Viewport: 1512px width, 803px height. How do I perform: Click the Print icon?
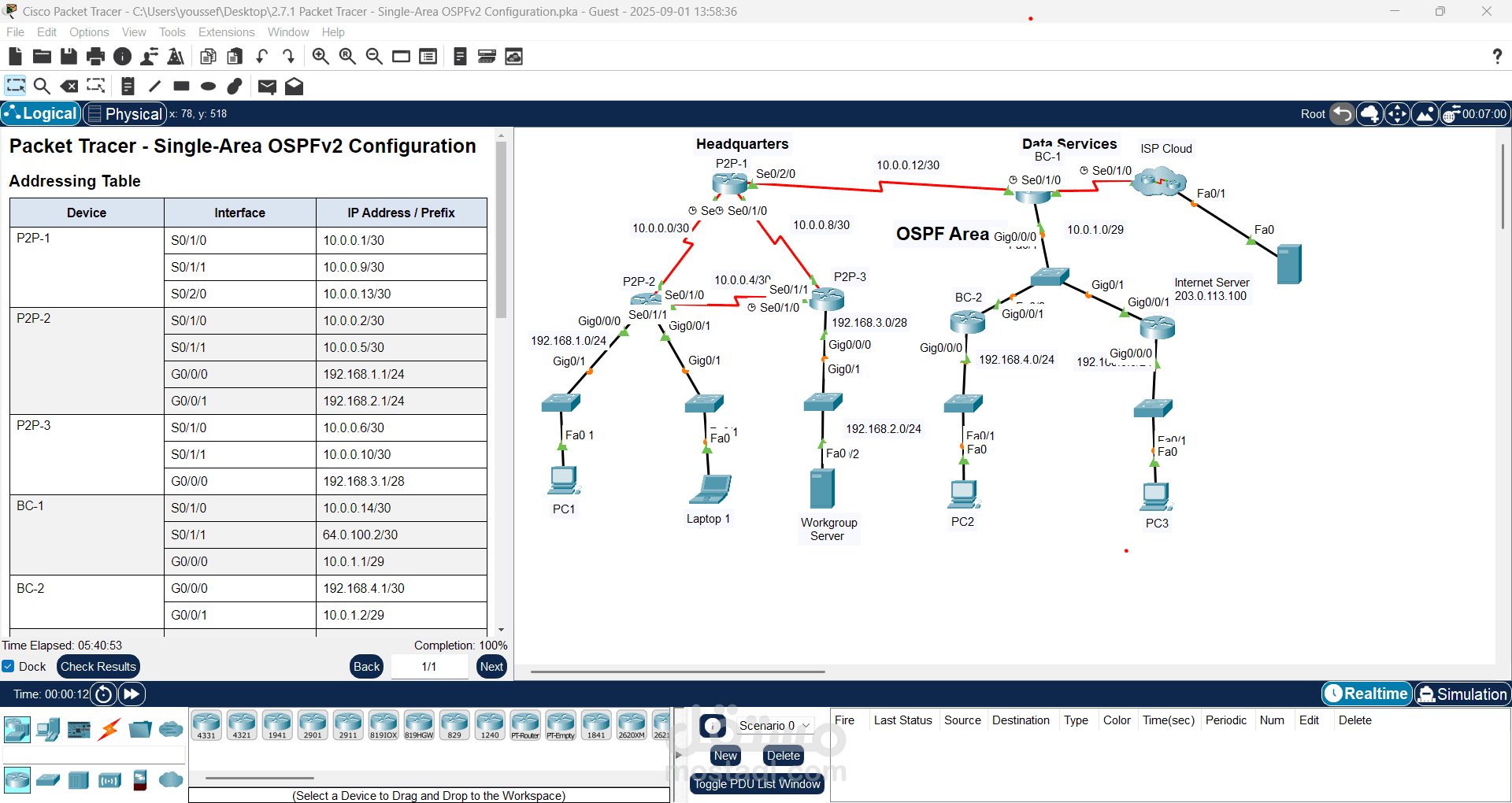point(95,57)
